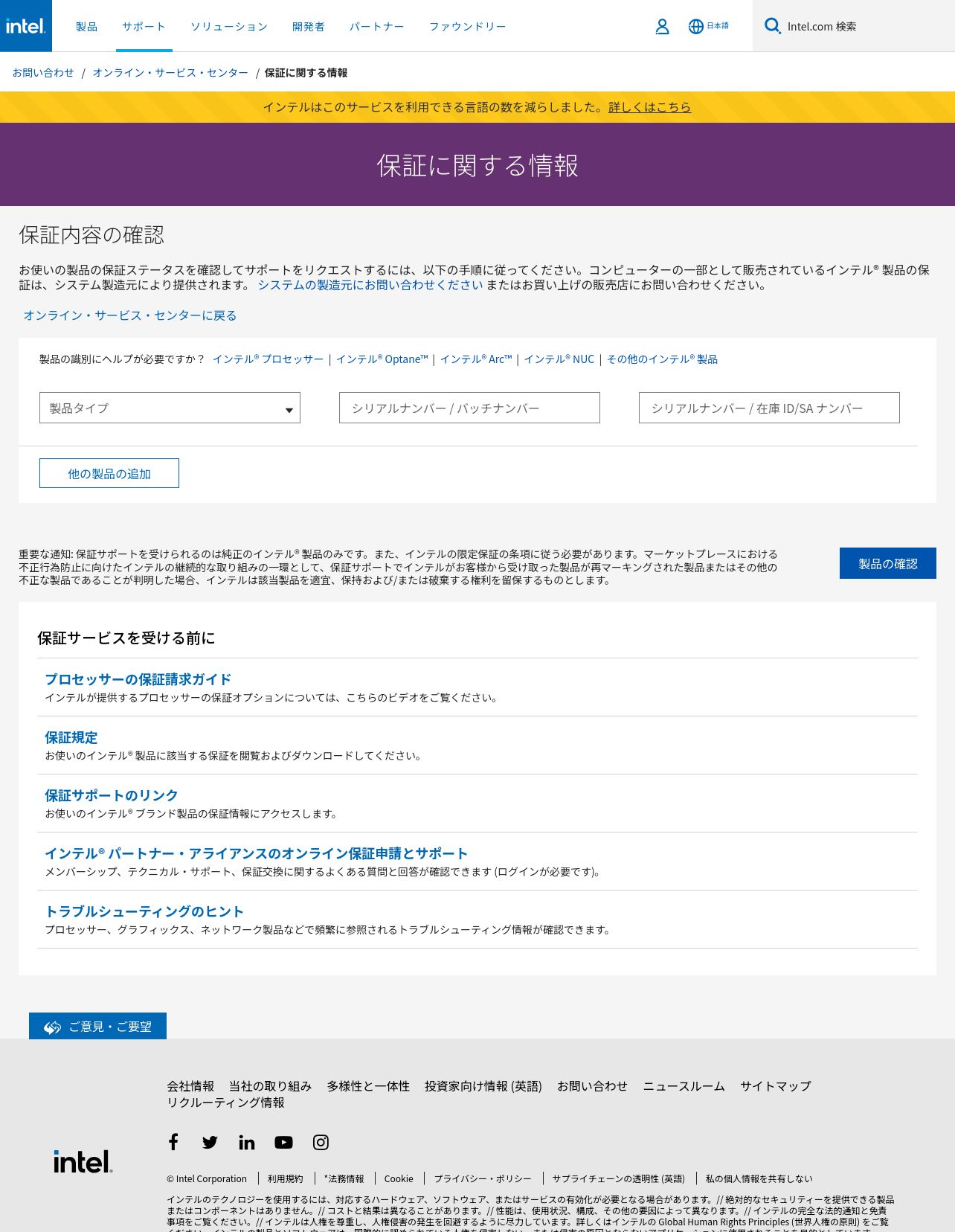
Task: Open the 開発者 menu
Action: 309,26
